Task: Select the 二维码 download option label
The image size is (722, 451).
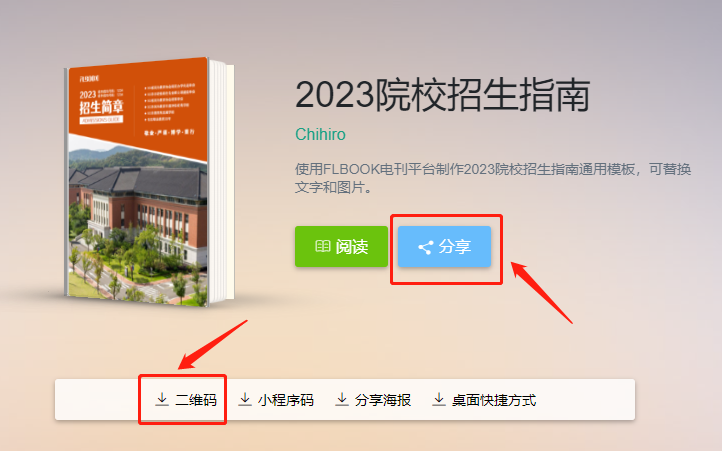Action: point(196,400)
